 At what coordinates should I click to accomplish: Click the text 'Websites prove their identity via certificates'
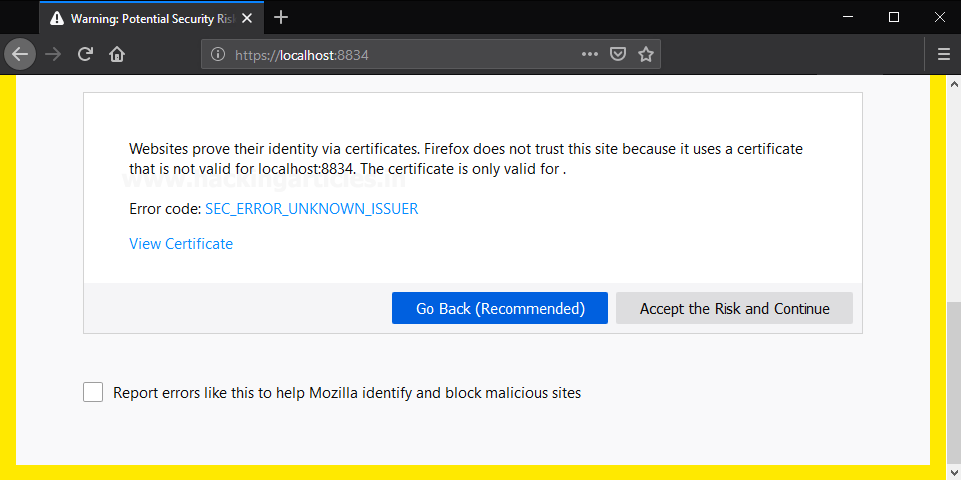(274, 149)
